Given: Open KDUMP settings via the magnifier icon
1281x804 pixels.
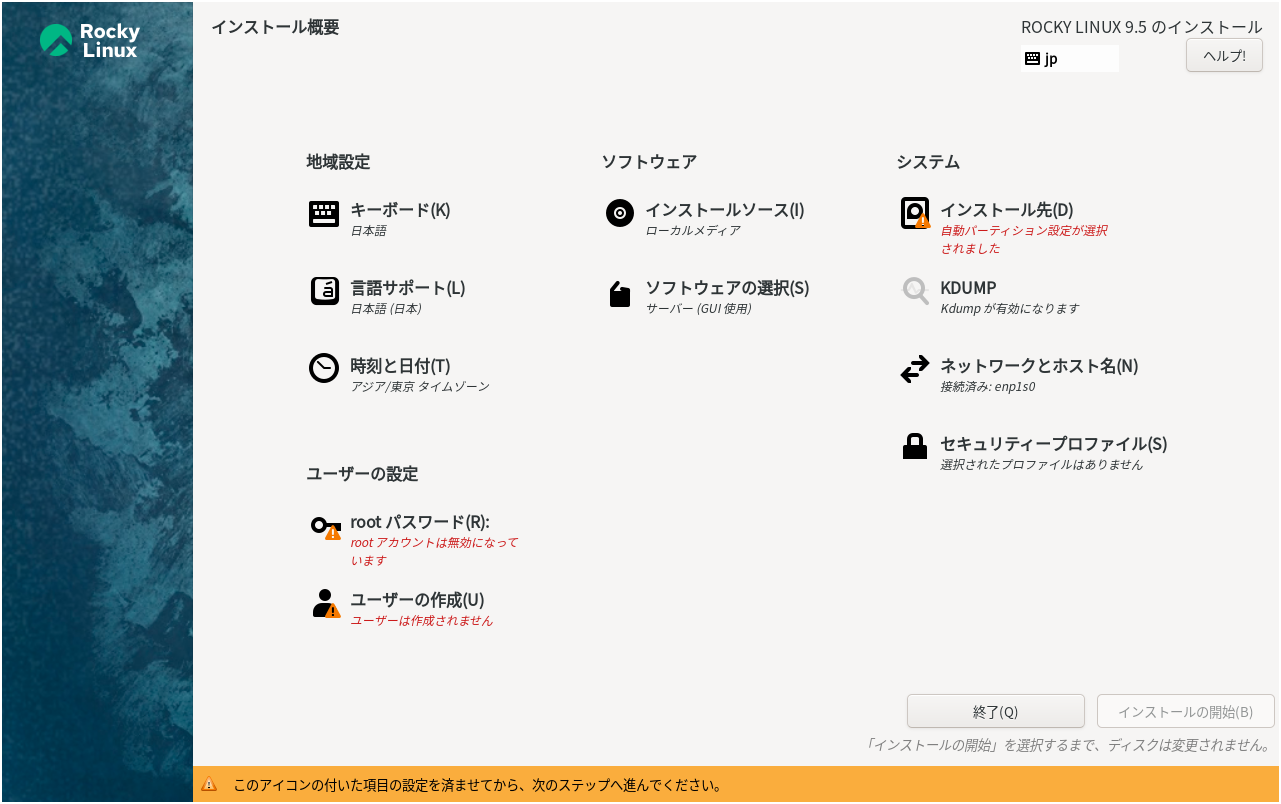Looking at the screenshot, I should [915, 291].
